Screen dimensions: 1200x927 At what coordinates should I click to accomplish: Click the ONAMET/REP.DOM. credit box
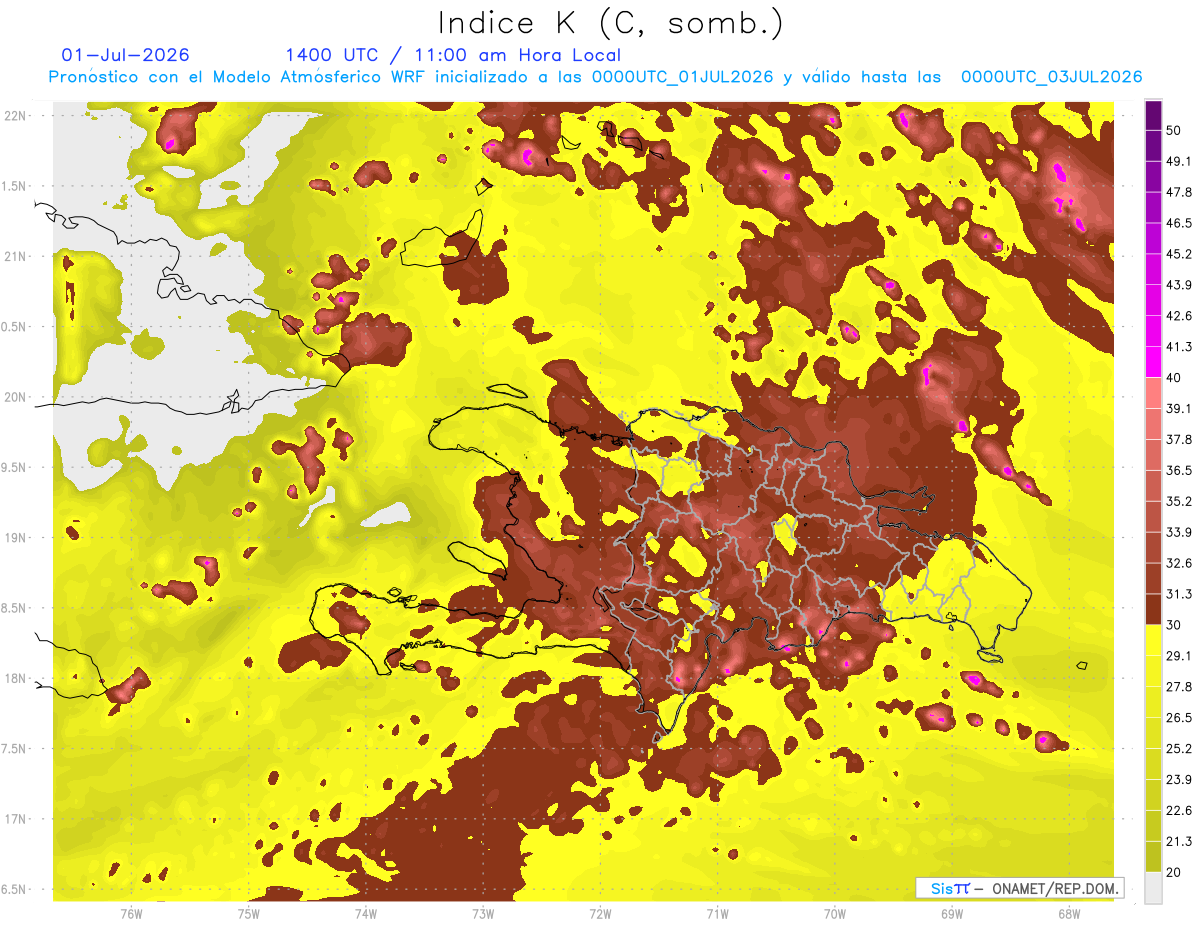1019,888
